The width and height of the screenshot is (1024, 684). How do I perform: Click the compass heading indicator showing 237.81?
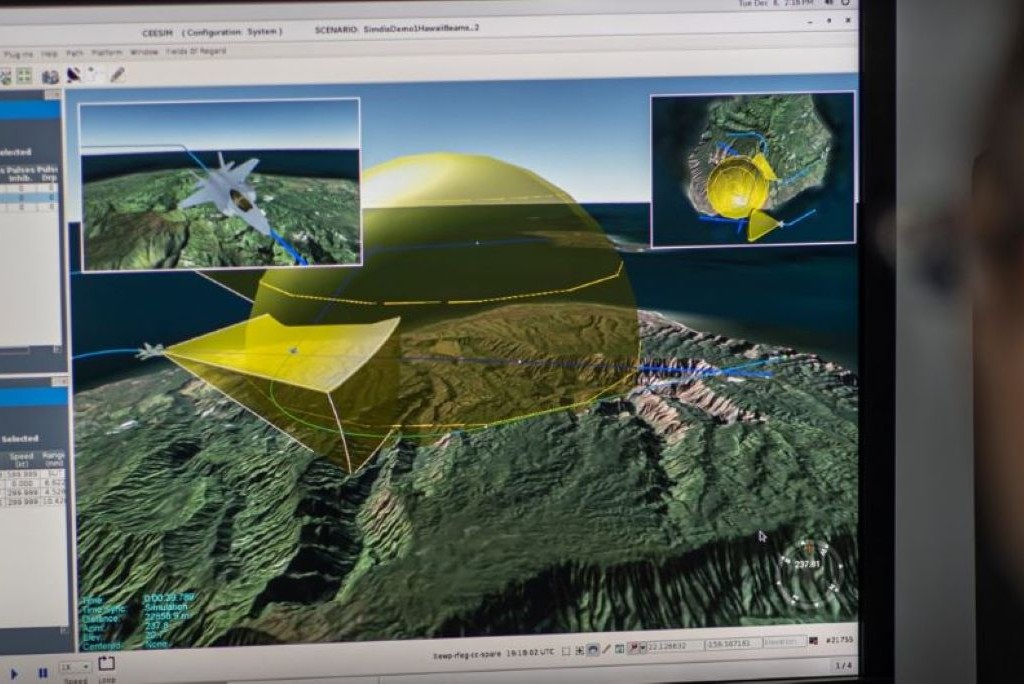point(809,565)
